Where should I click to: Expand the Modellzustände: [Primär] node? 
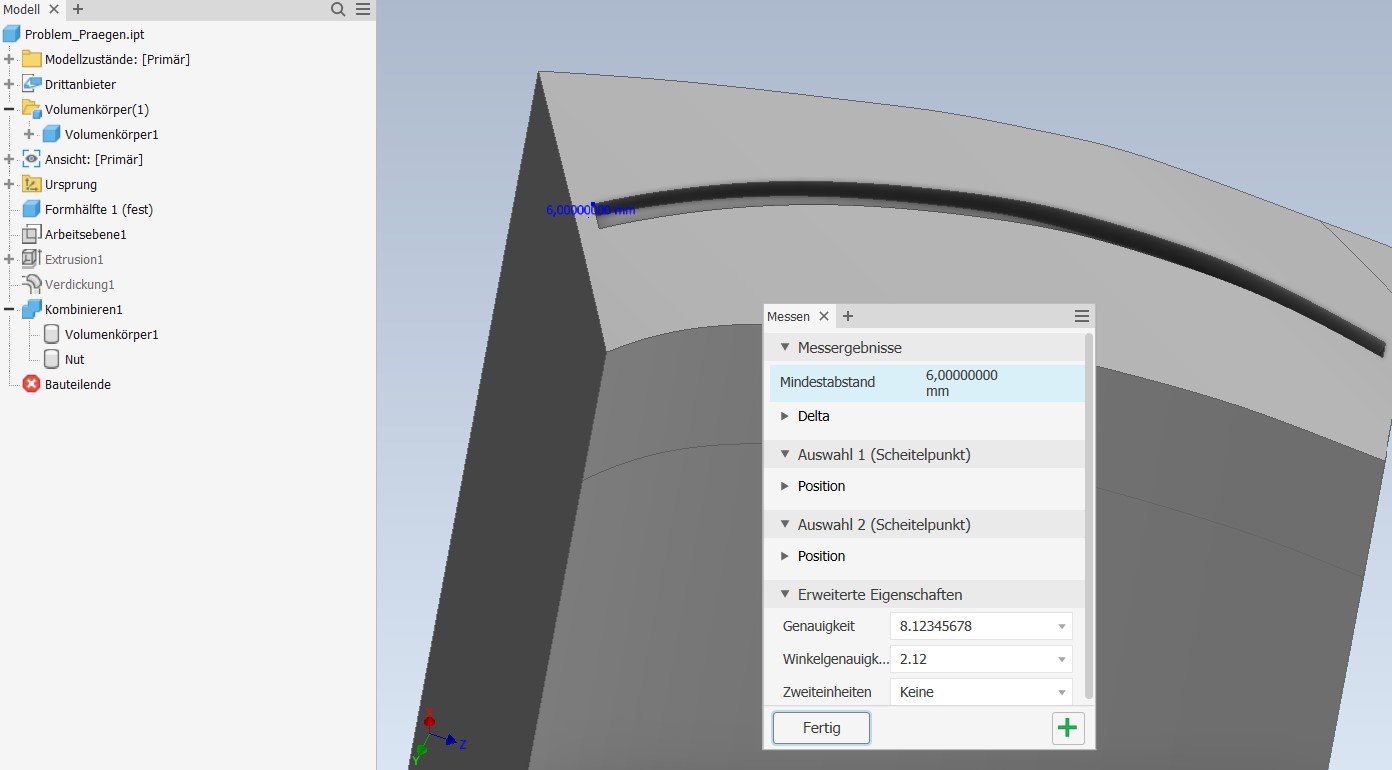pos(9,59)
